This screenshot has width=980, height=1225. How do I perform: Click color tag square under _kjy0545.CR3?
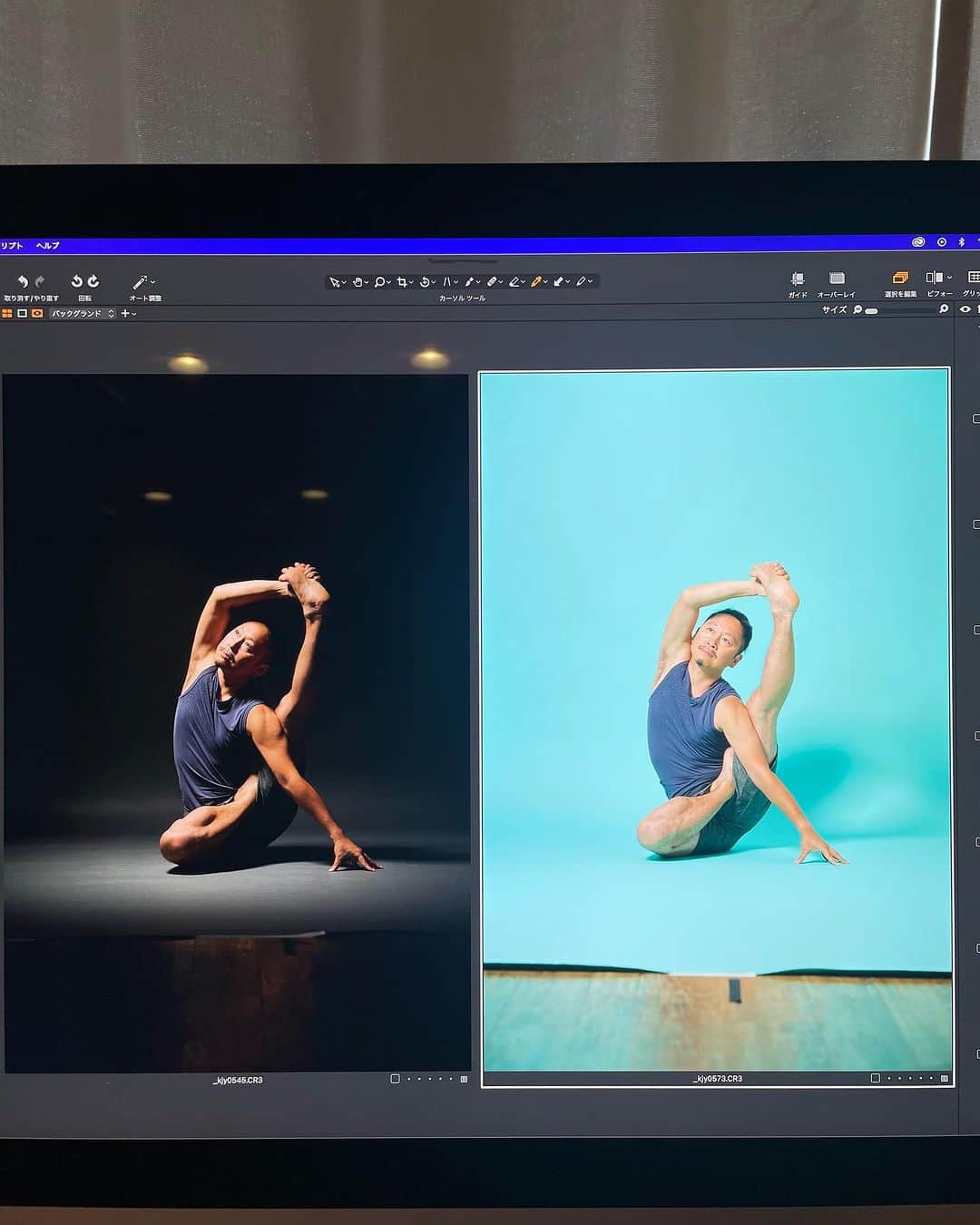[464, 1079]
